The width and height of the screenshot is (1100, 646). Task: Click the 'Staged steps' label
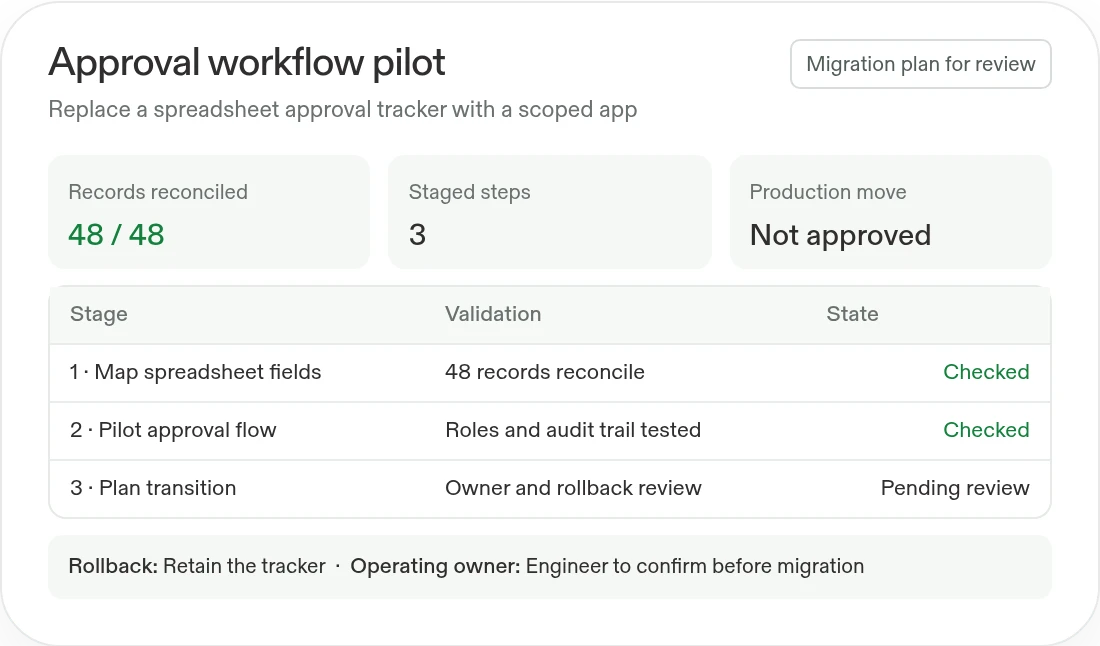point(469,191)
